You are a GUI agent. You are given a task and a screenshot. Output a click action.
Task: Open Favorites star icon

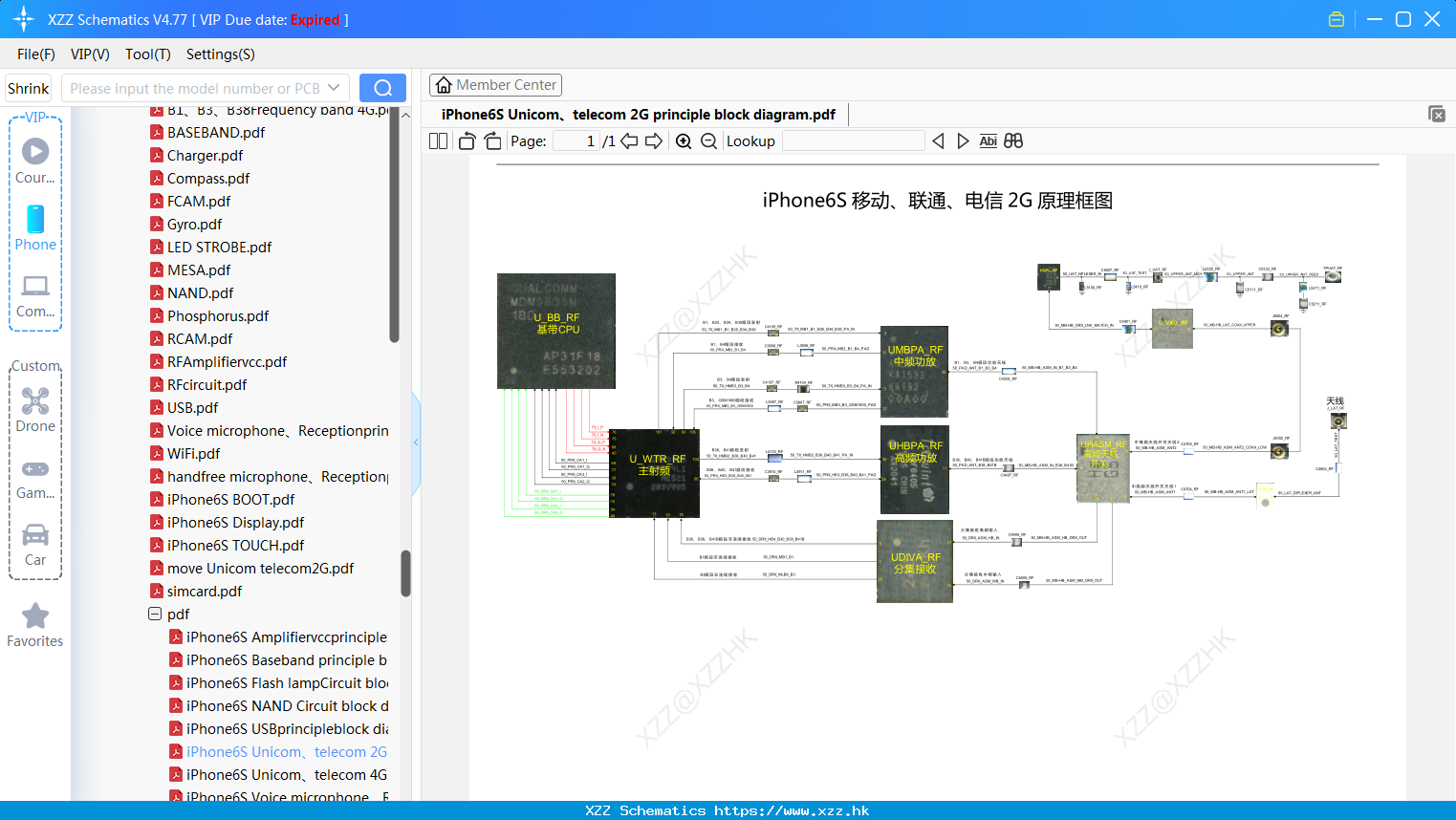(35, 615)
